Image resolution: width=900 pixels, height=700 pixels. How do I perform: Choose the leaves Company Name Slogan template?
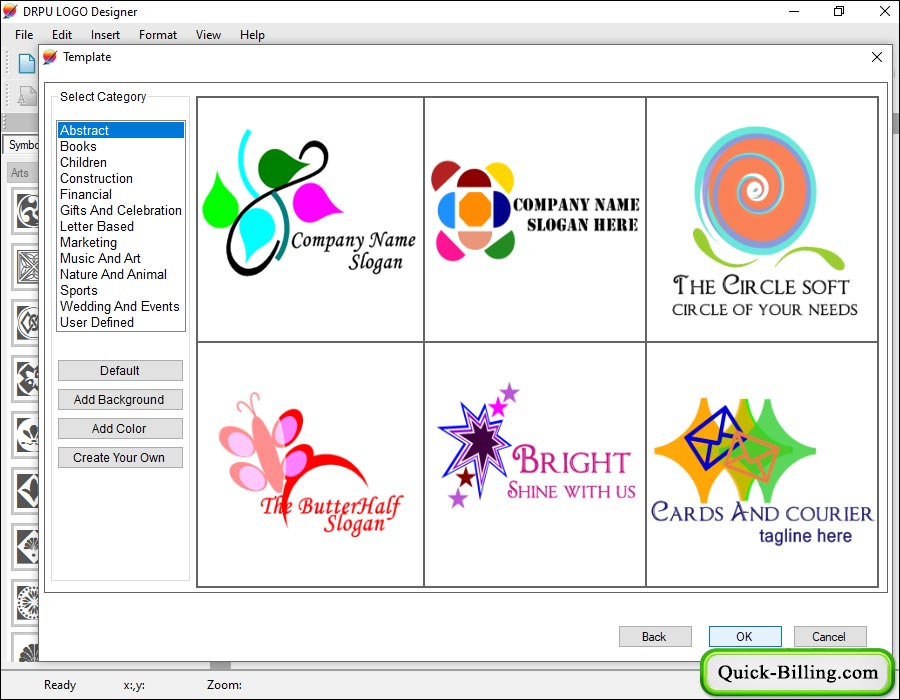310,219
